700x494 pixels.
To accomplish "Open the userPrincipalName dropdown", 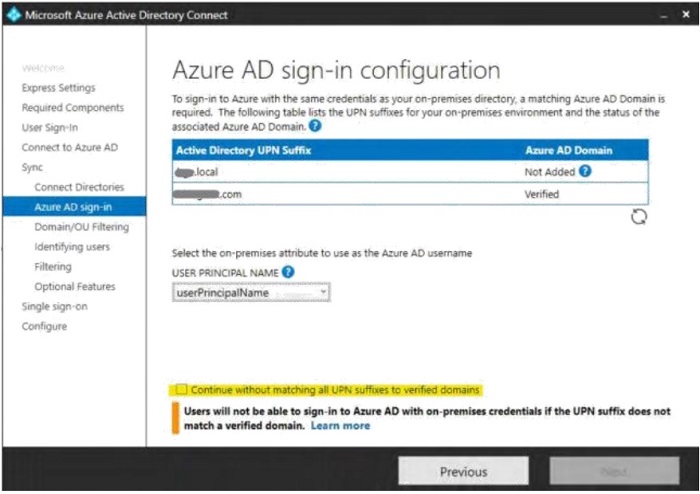I will 251,293.
